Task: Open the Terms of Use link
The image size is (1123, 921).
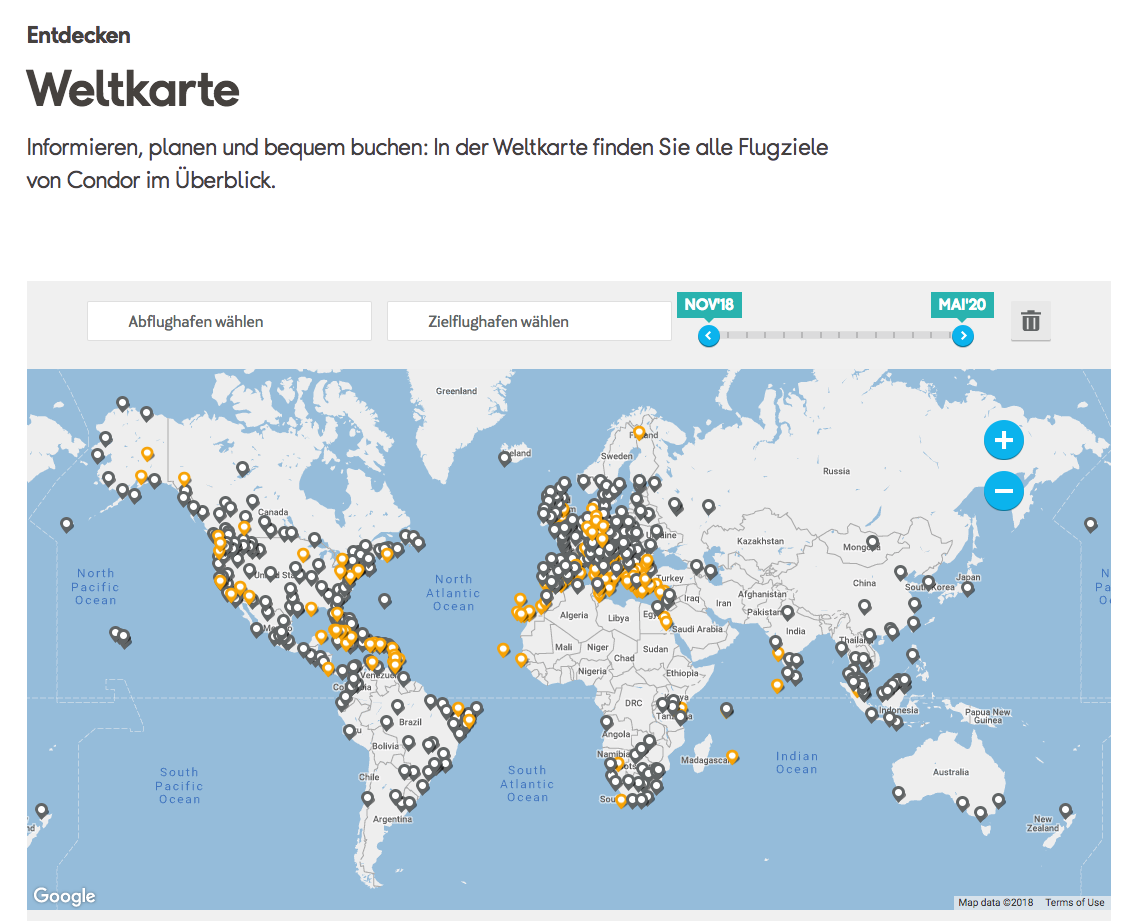Action: (x=1077, y=902)
